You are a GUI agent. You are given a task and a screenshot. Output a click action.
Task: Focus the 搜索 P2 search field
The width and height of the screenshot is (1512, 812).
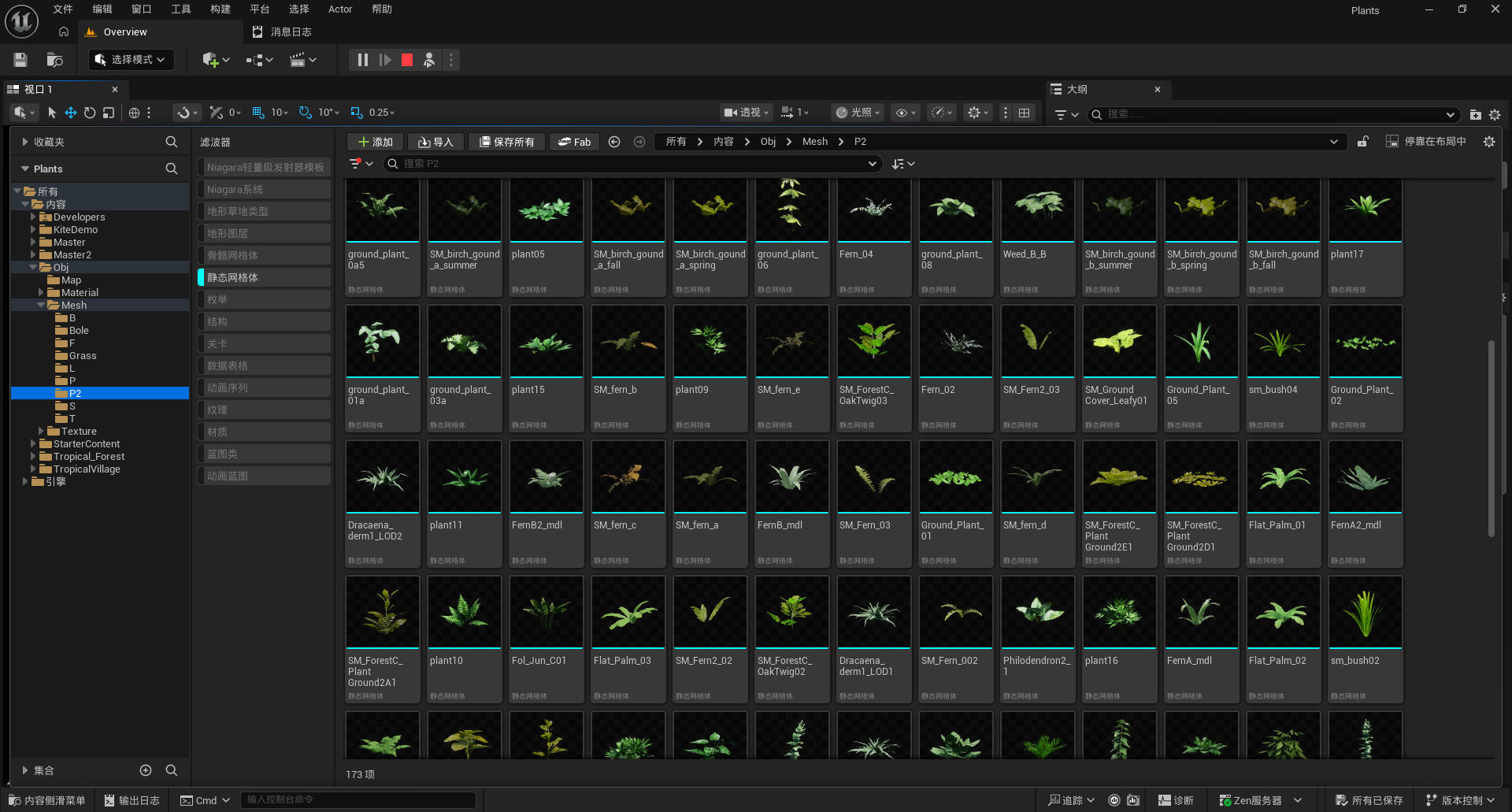click(632, 164)
